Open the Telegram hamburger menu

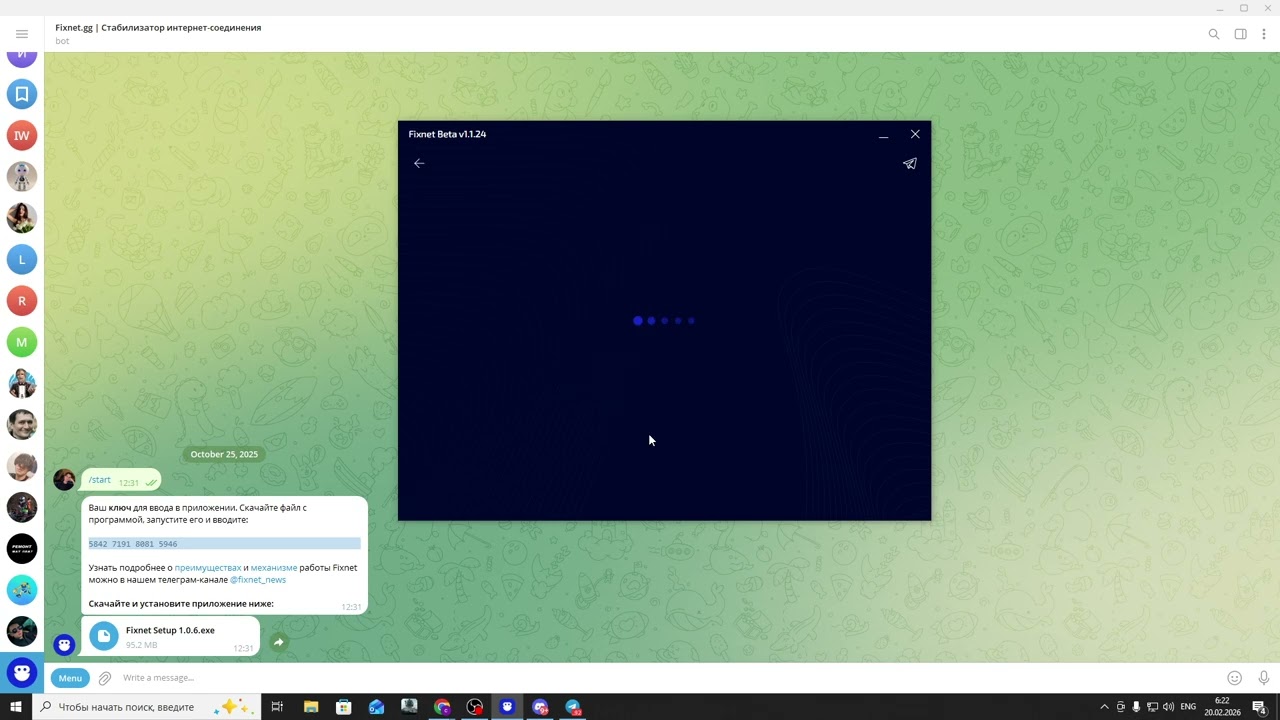(x=22, y=34)
